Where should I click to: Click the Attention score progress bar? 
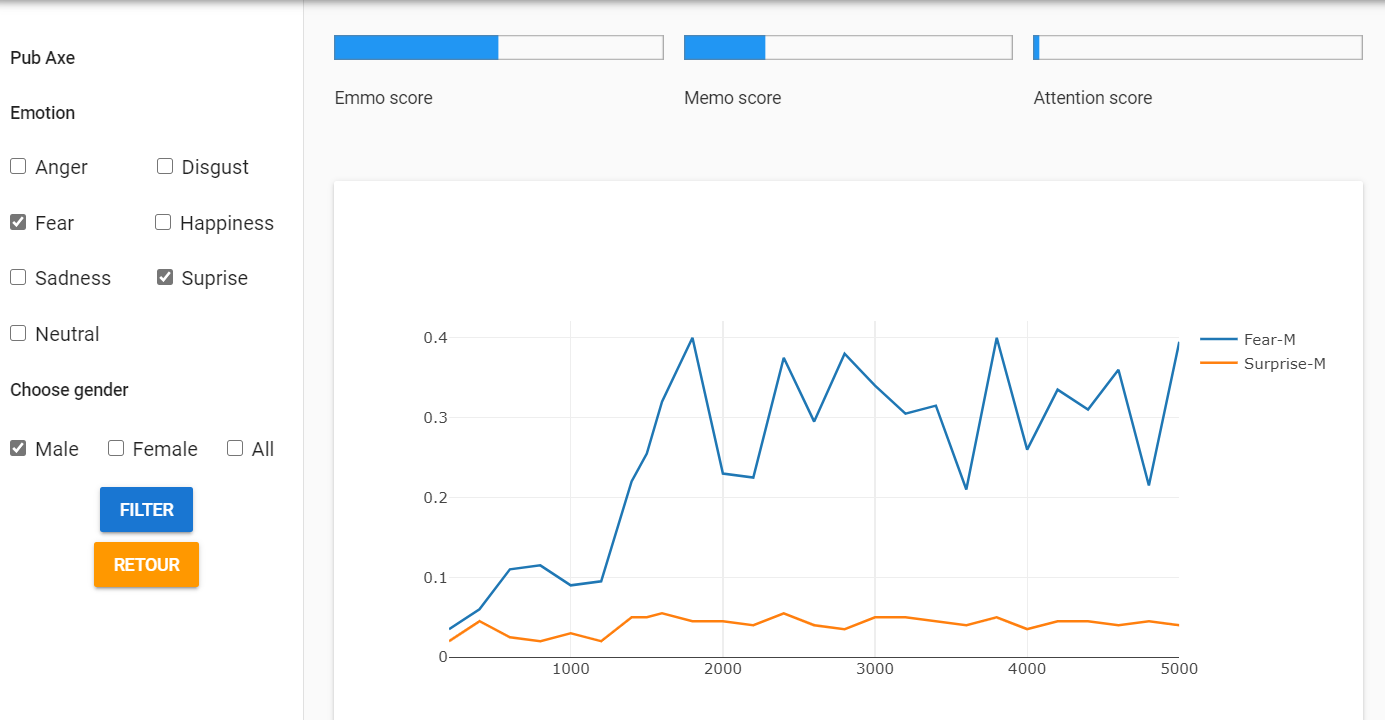coord(1197,48)
